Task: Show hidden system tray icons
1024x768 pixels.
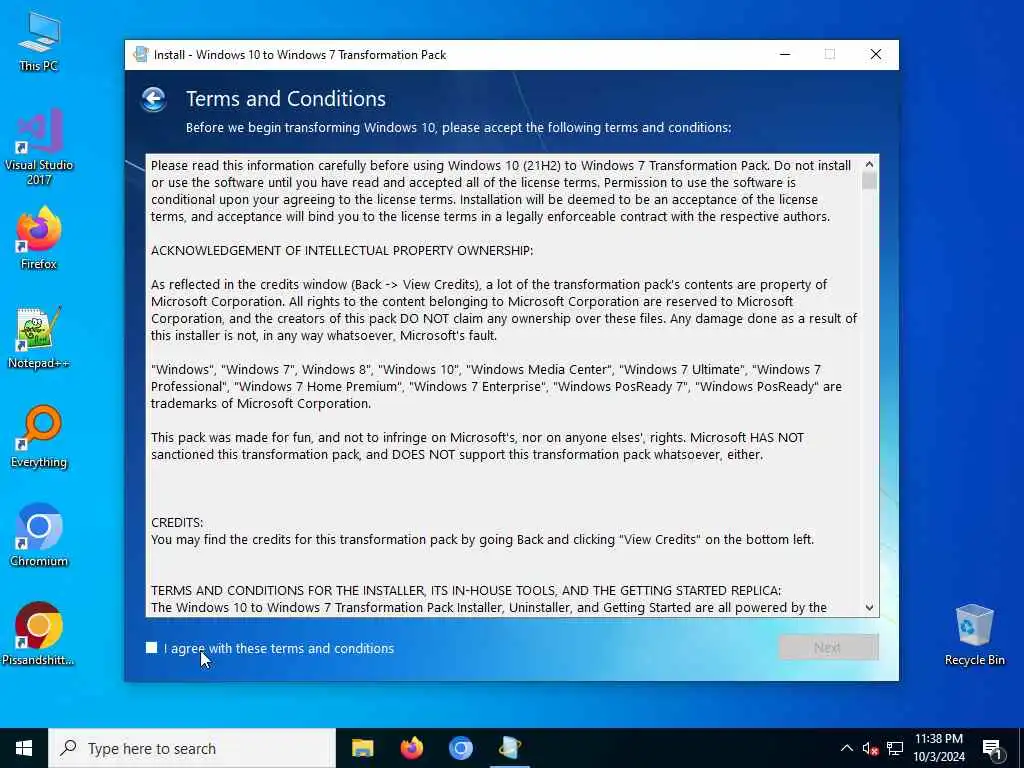Action: click(846, 748)
